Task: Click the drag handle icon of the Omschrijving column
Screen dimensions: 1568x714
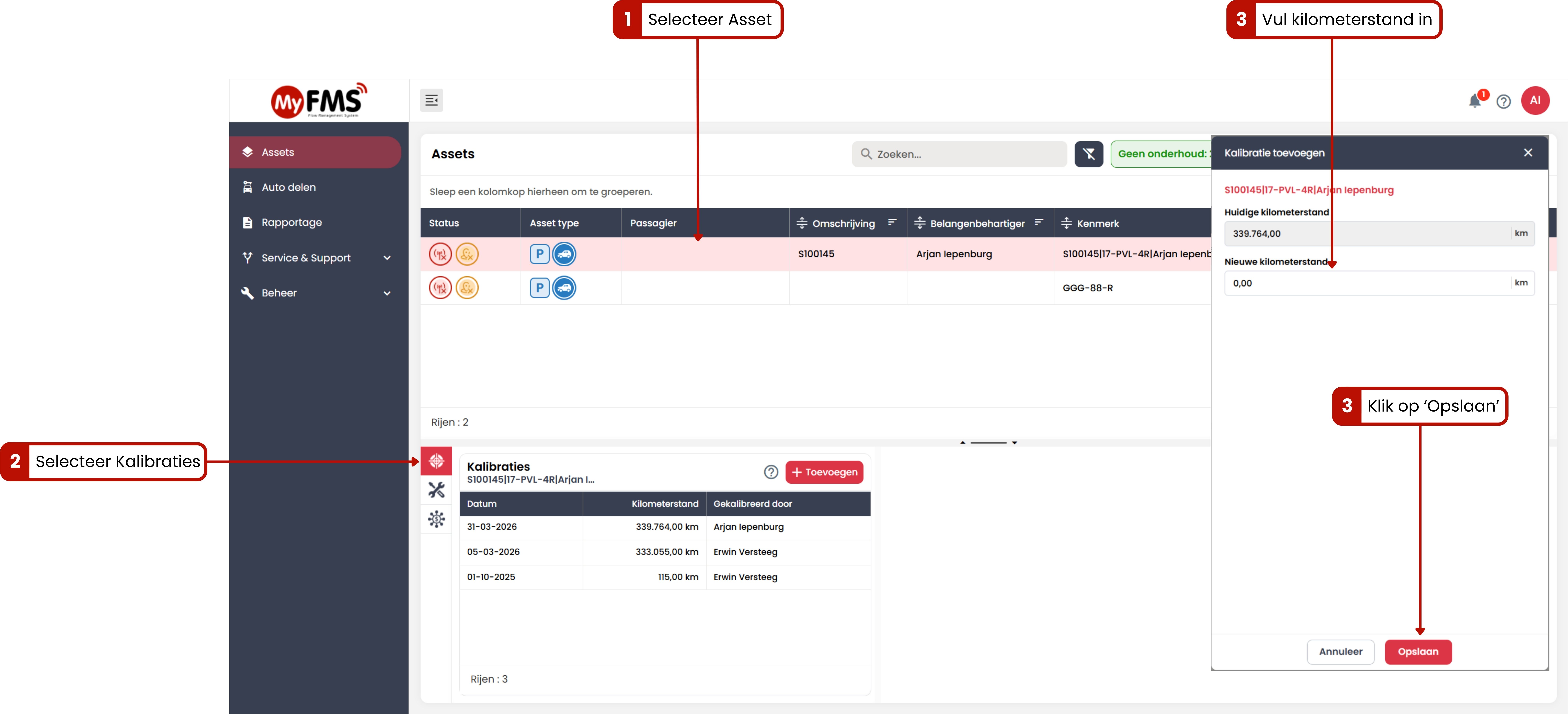Action: click(x=802, y=223)
